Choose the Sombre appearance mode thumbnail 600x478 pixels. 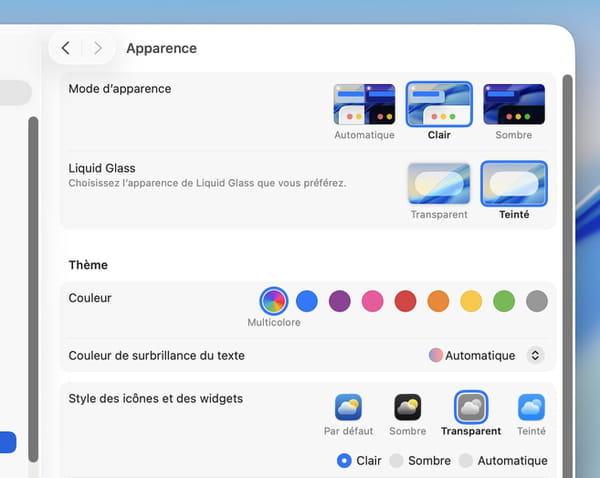click(x=513, y=105)
